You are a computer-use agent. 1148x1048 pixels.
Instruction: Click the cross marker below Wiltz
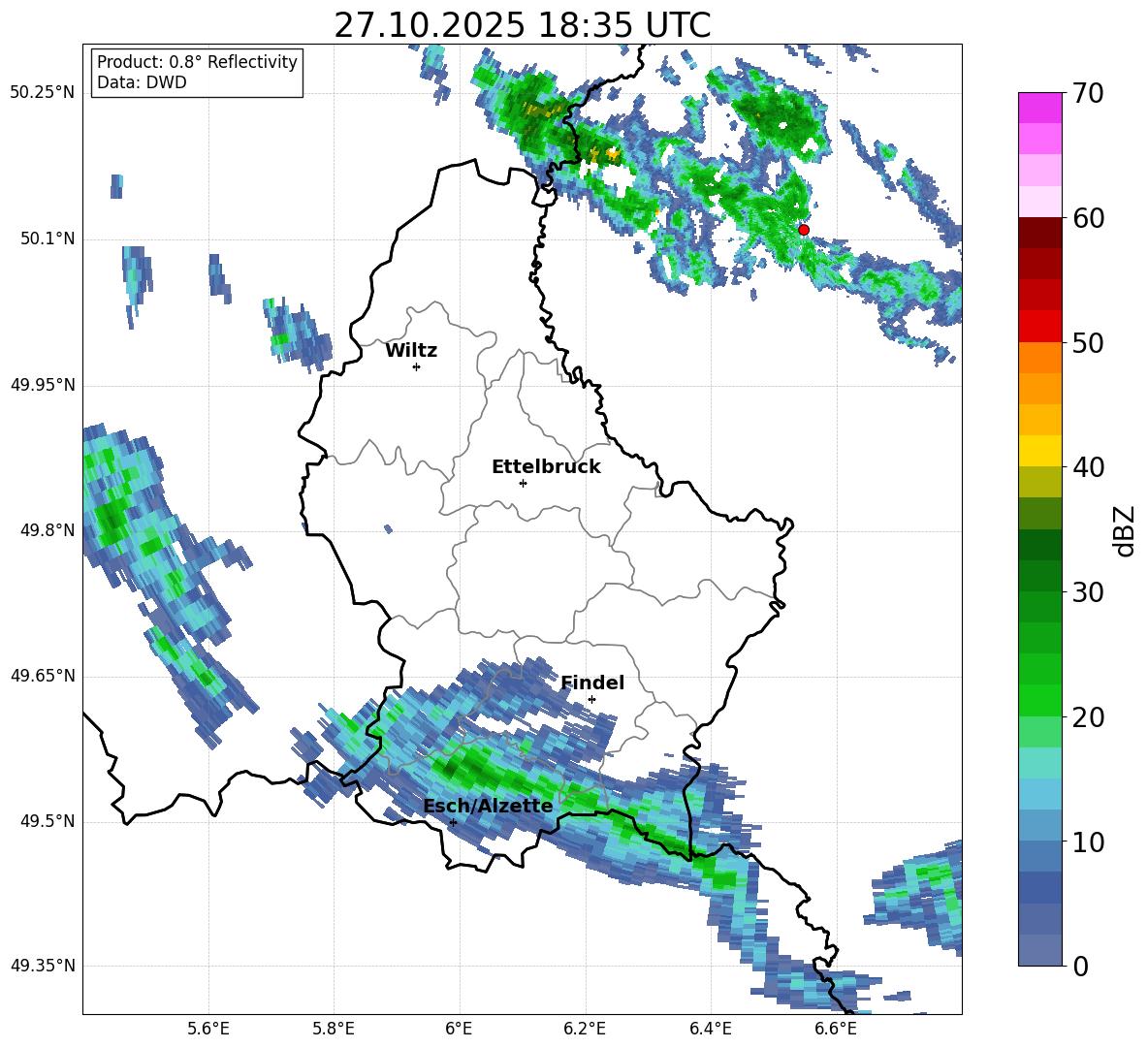tap(417, 366)
